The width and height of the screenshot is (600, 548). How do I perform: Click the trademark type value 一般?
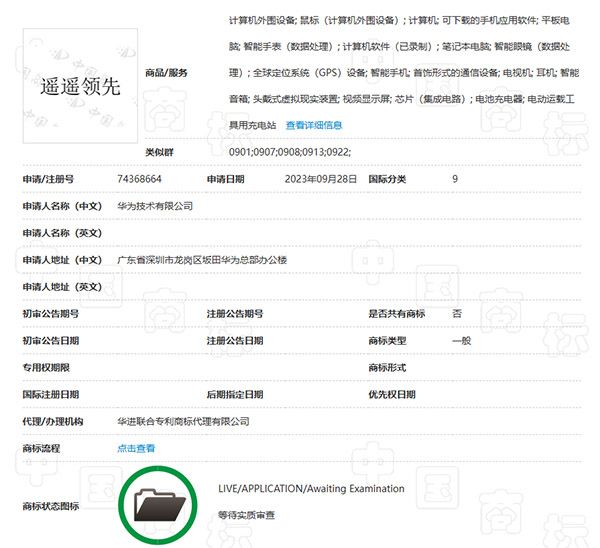click(x=461, y=341)
